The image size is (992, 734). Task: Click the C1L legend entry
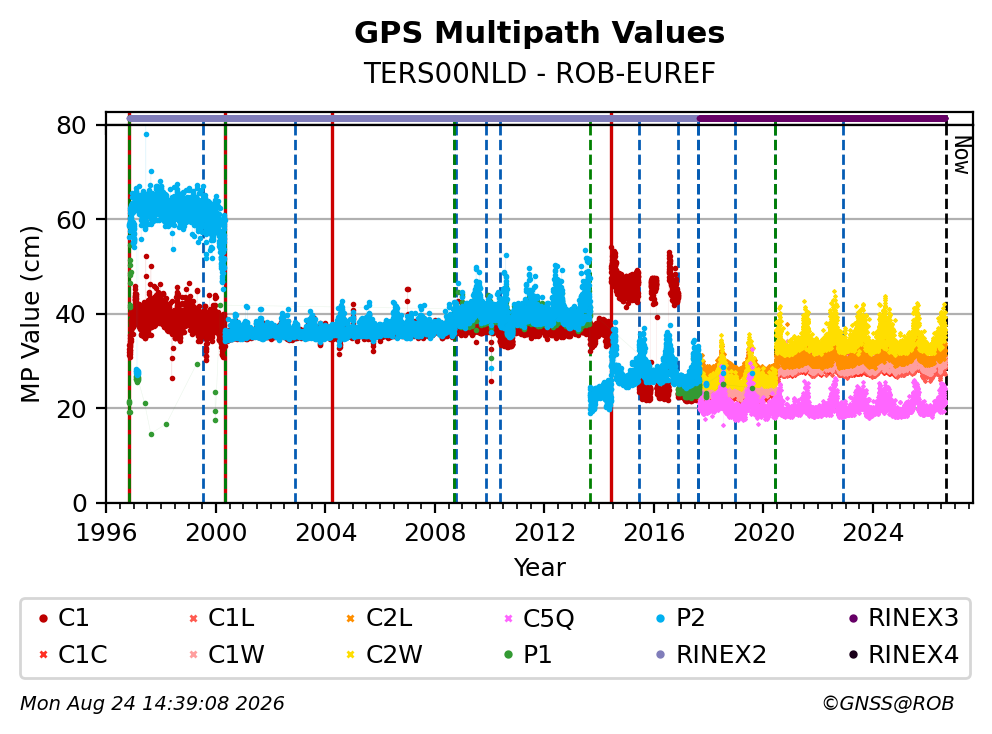(x=221, y=618)
